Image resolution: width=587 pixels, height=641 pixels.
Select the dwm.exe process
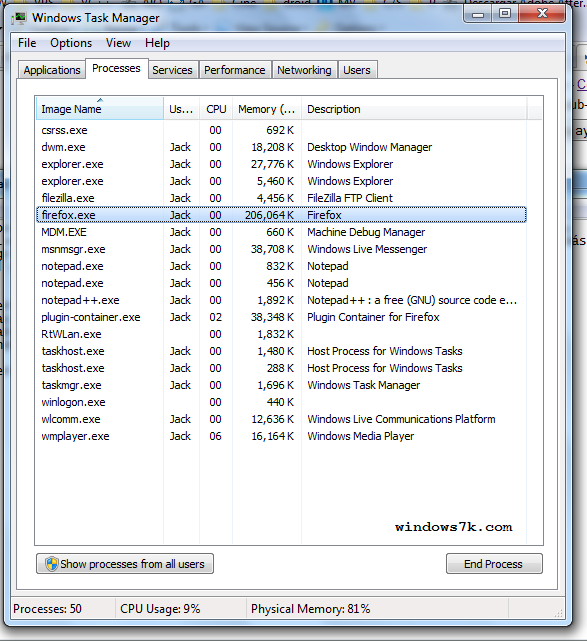click(281, 147)
